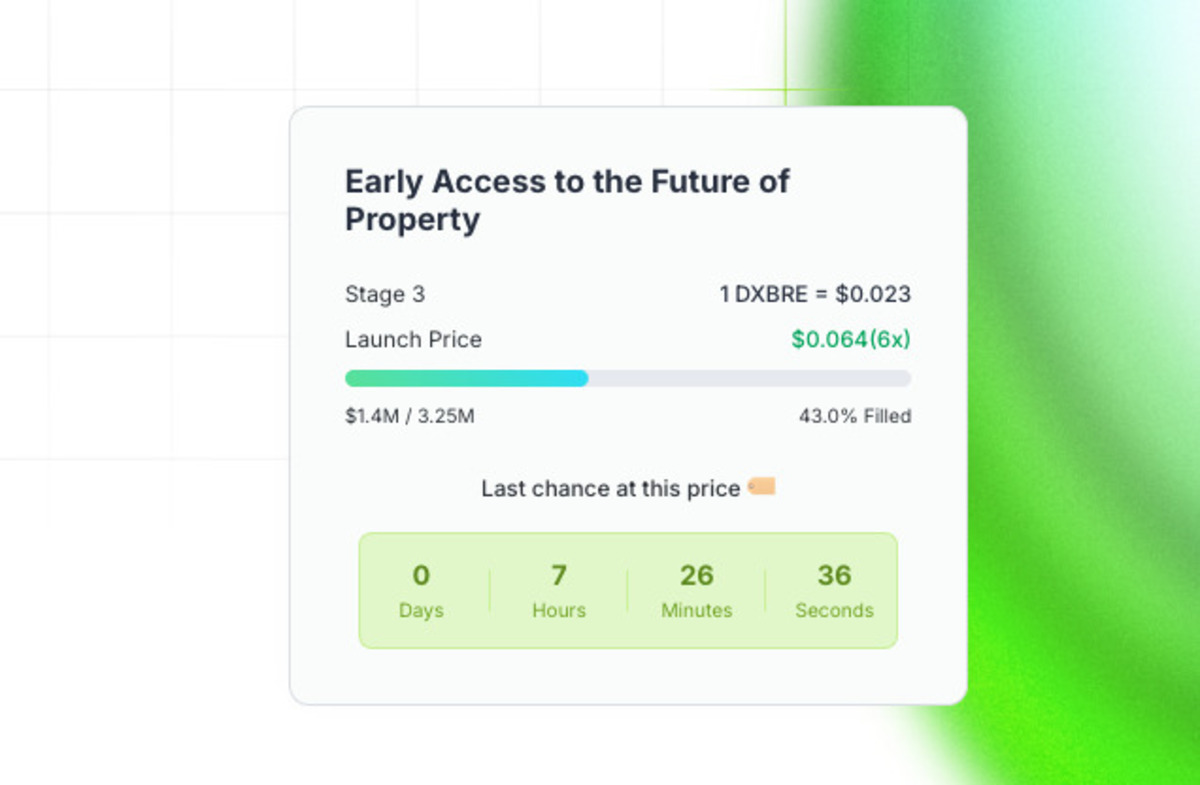Viewport: 1200px width, 785px height.
Task: Click the "Last chance at this price" text
Action: (x=611, y=489)
